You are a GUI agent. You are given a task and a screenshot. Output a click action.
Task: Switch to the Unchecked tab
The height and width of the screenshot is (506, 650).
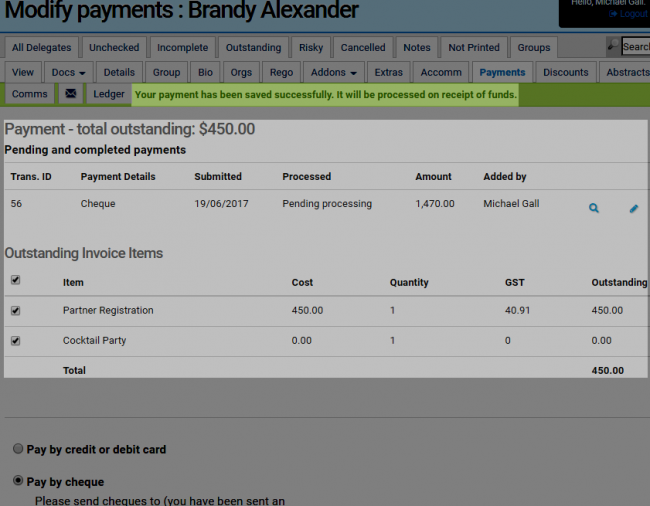click(114, 48)
